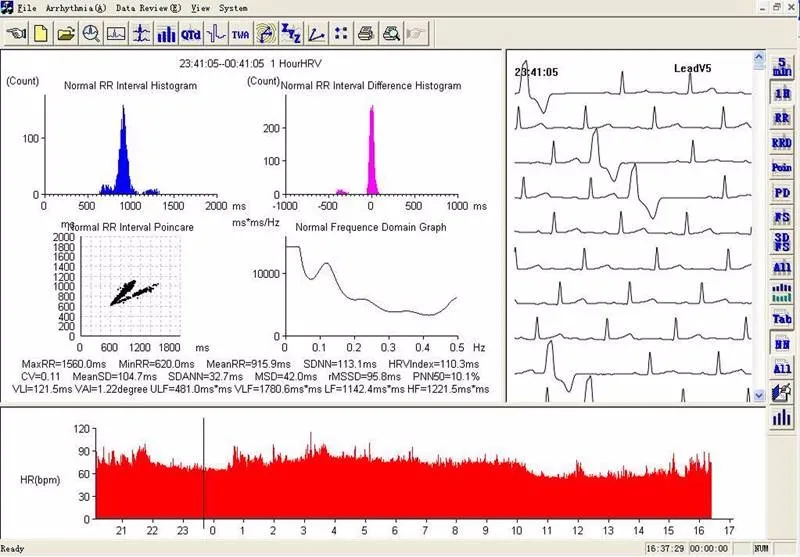Click the PNN50=10.1% value
Screen dimensions: 800x557
pos(446,377)
